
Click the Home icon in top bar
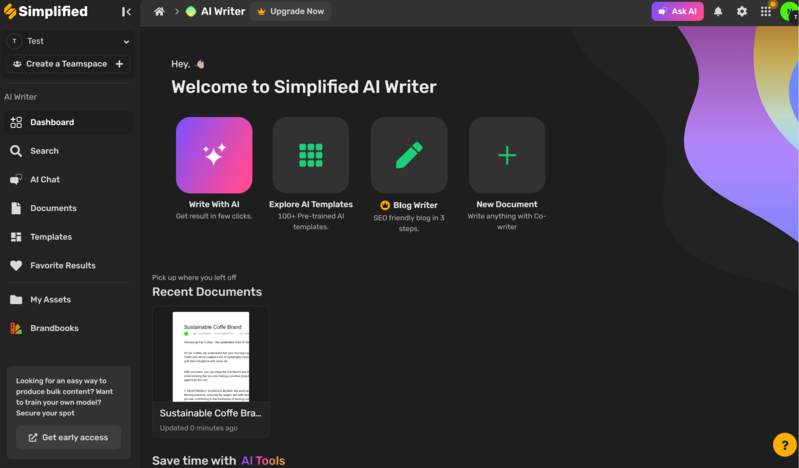159,12
